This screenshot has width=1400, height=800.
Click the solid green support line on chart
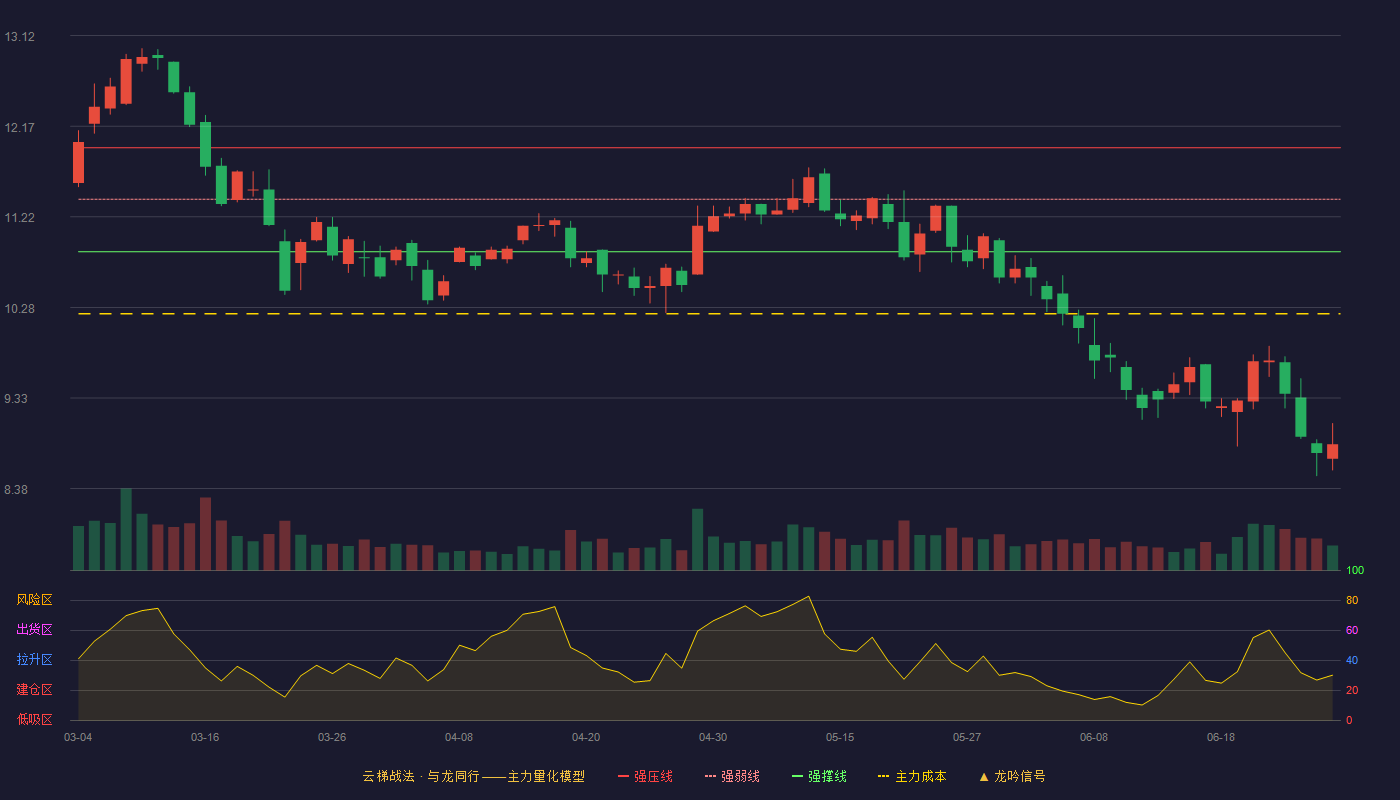[x=709, y=252]
